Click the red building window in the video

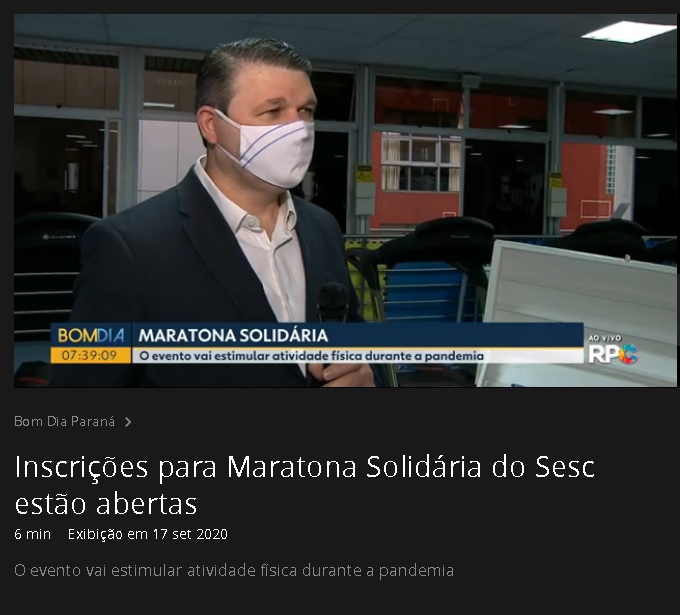[421, 162]
